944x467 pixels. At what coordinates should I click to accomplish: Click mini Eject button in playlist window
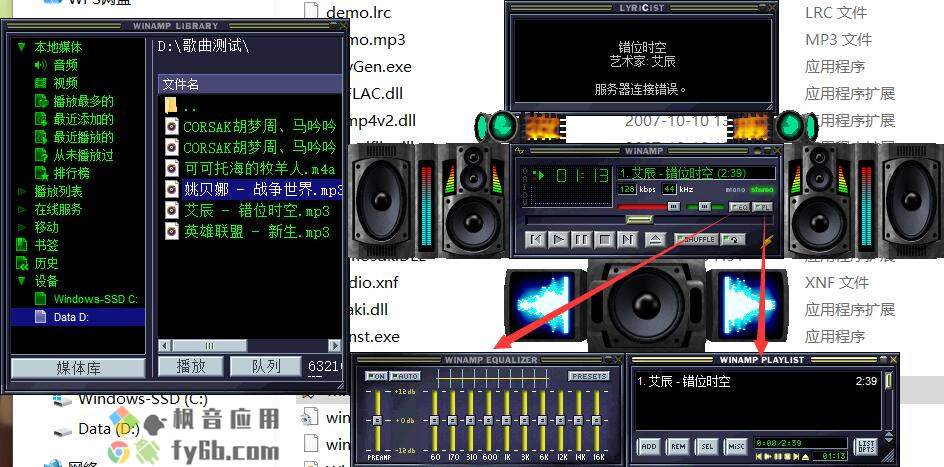tap(805, 456)
